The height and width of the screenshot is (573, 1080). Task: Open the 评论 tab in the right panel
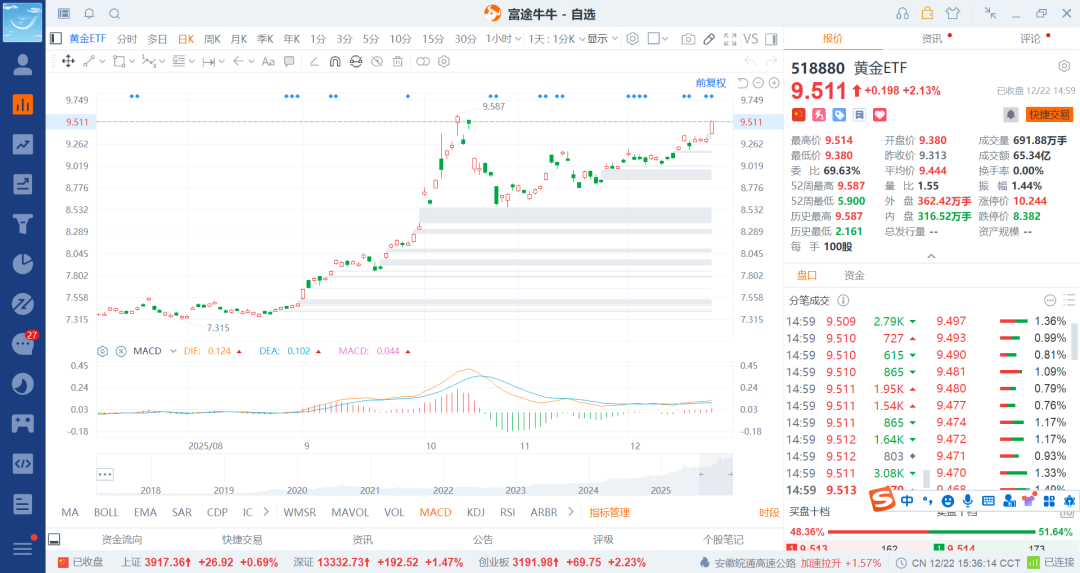click(x=1030, y=39)
